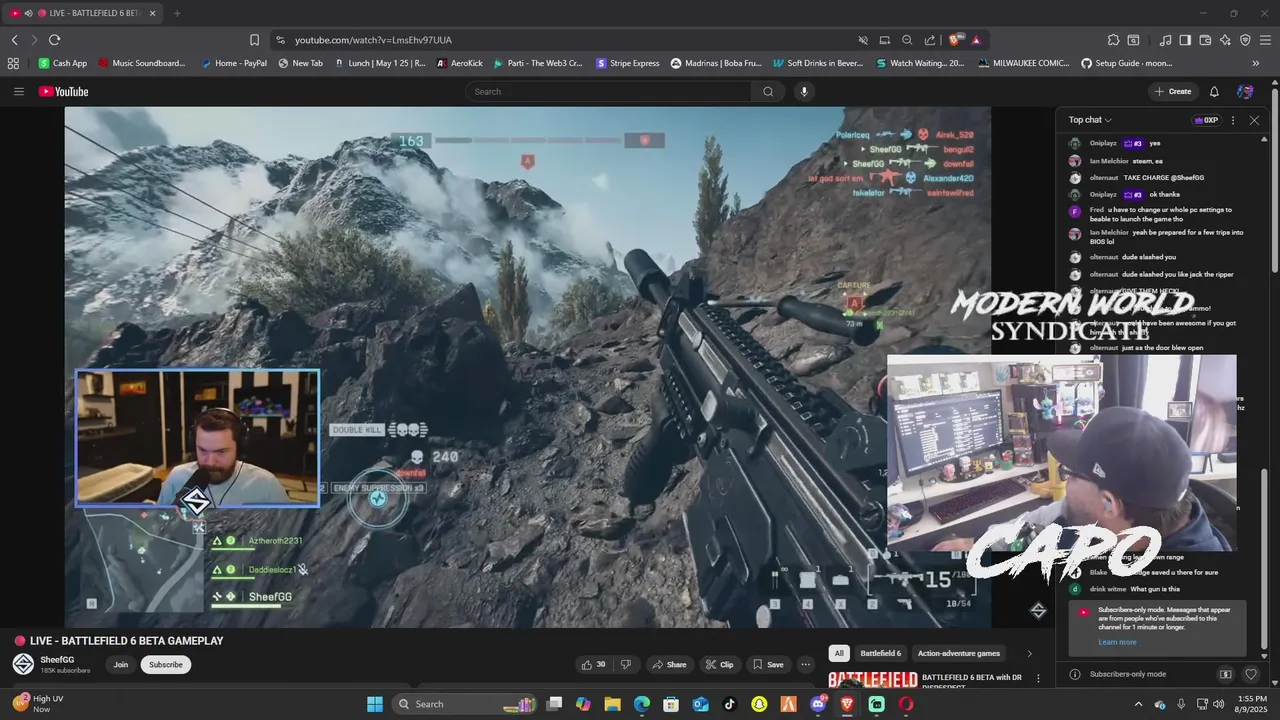1280x720 pixels.
Task: Open File Explorer from the taskbar
Action: [612, 704]
